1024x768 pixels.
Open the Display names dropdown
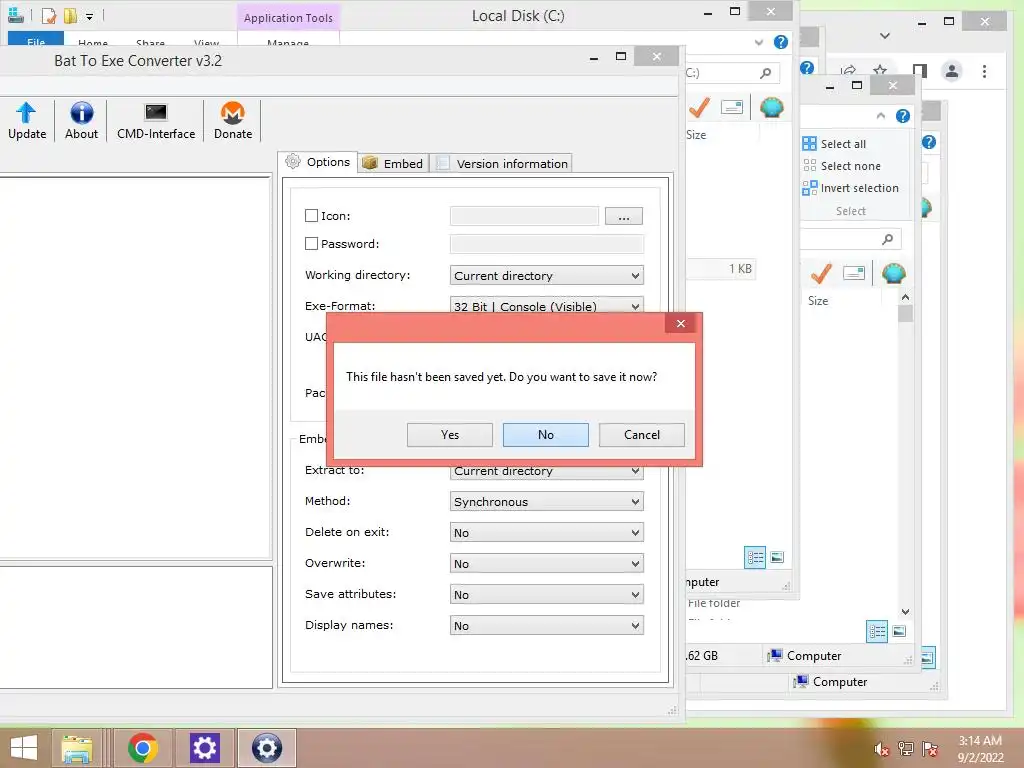[547, 626]
